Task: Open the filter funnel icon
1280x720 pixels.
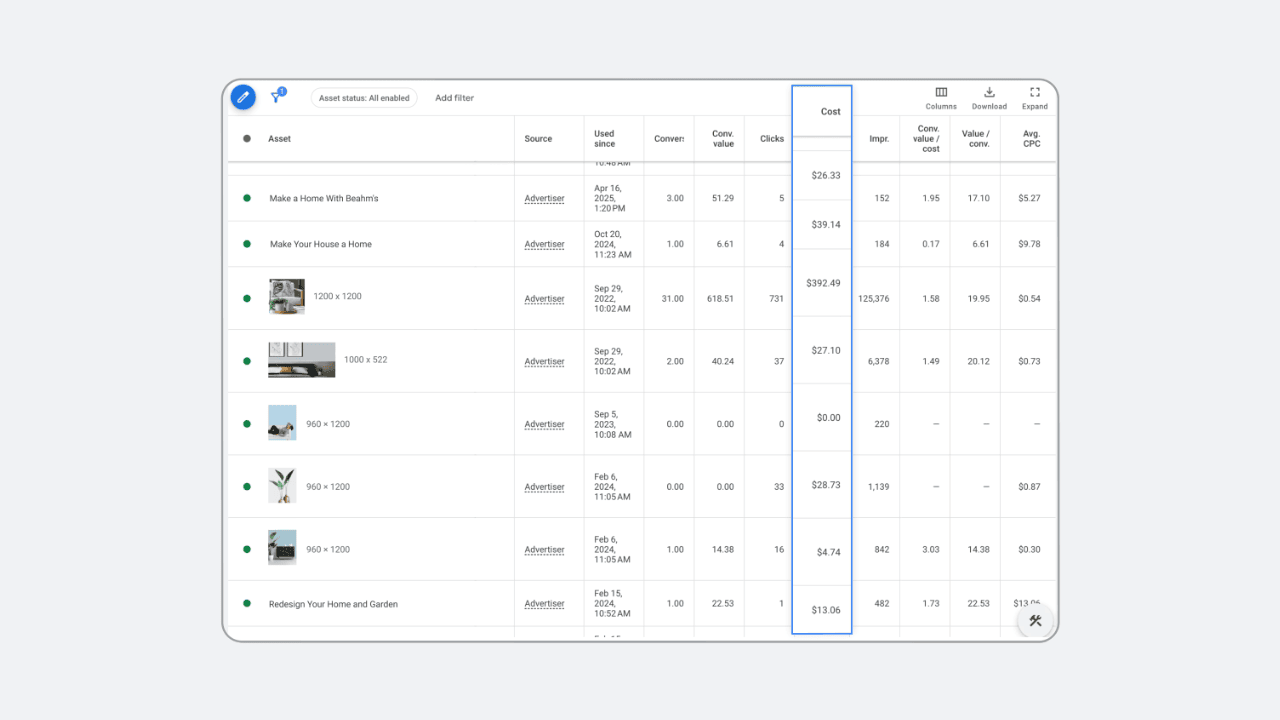Action: click(278, 96)
